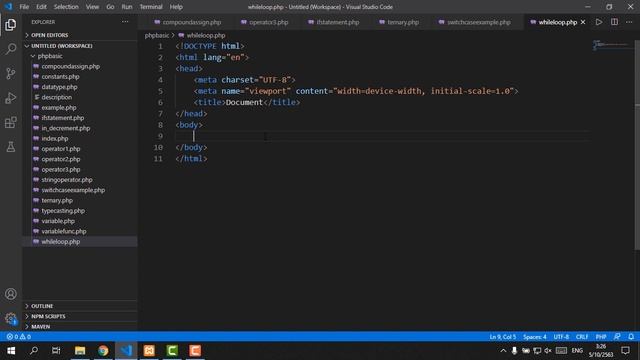Open the Go menu
640x360 pixels.
tap(110, 7)
